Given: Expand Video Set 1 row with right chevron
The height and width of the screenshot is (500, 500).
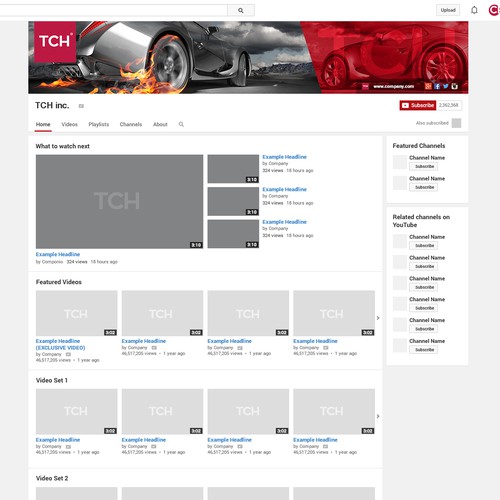Looking at the screenshot, I should [378, 416].
